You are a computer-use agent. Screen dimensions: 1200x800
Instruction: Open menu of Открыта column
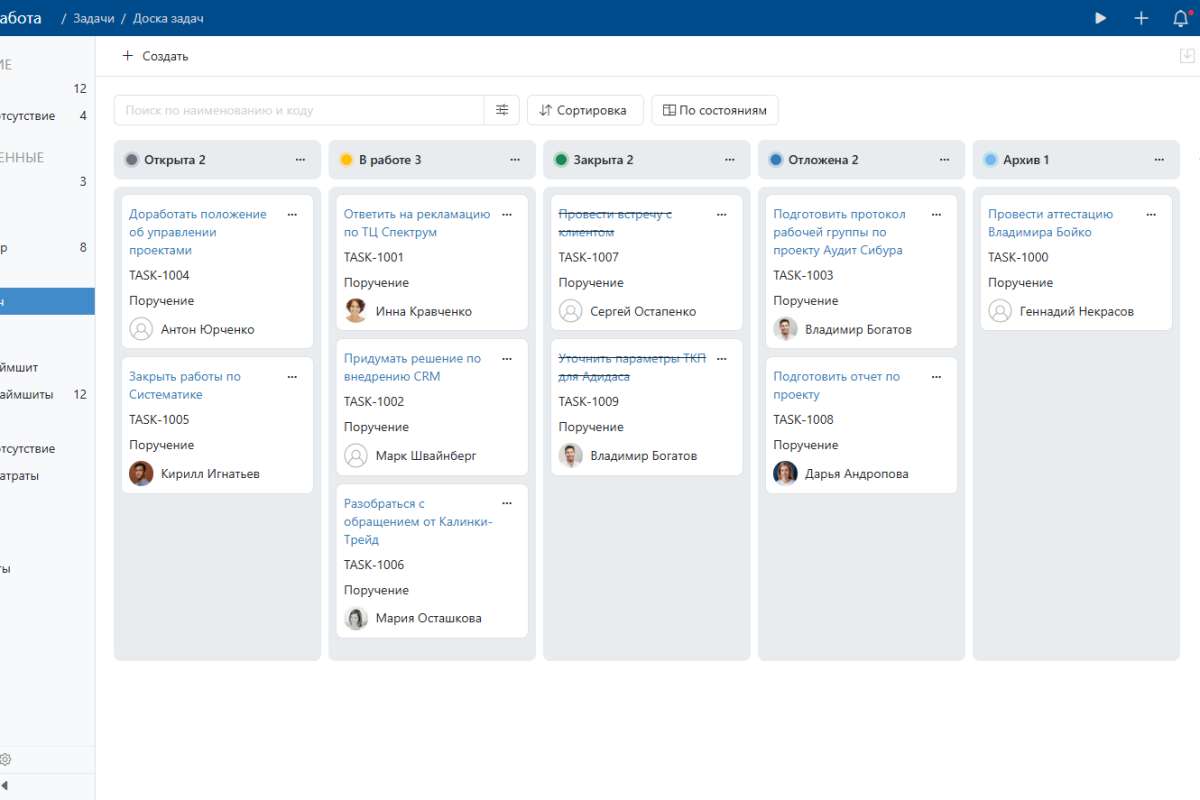(300, 159)
